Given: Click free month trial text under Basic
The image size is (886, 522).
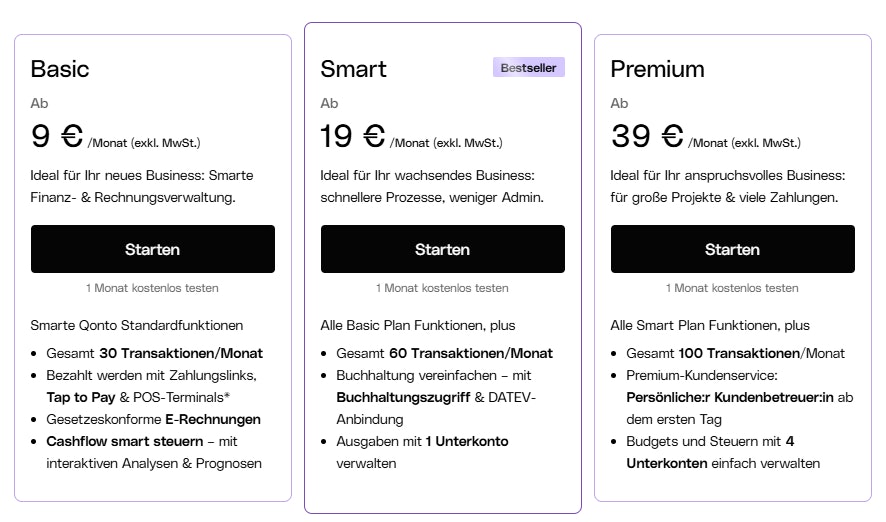Looking at the screenshot, I should (x=152, y=288).
